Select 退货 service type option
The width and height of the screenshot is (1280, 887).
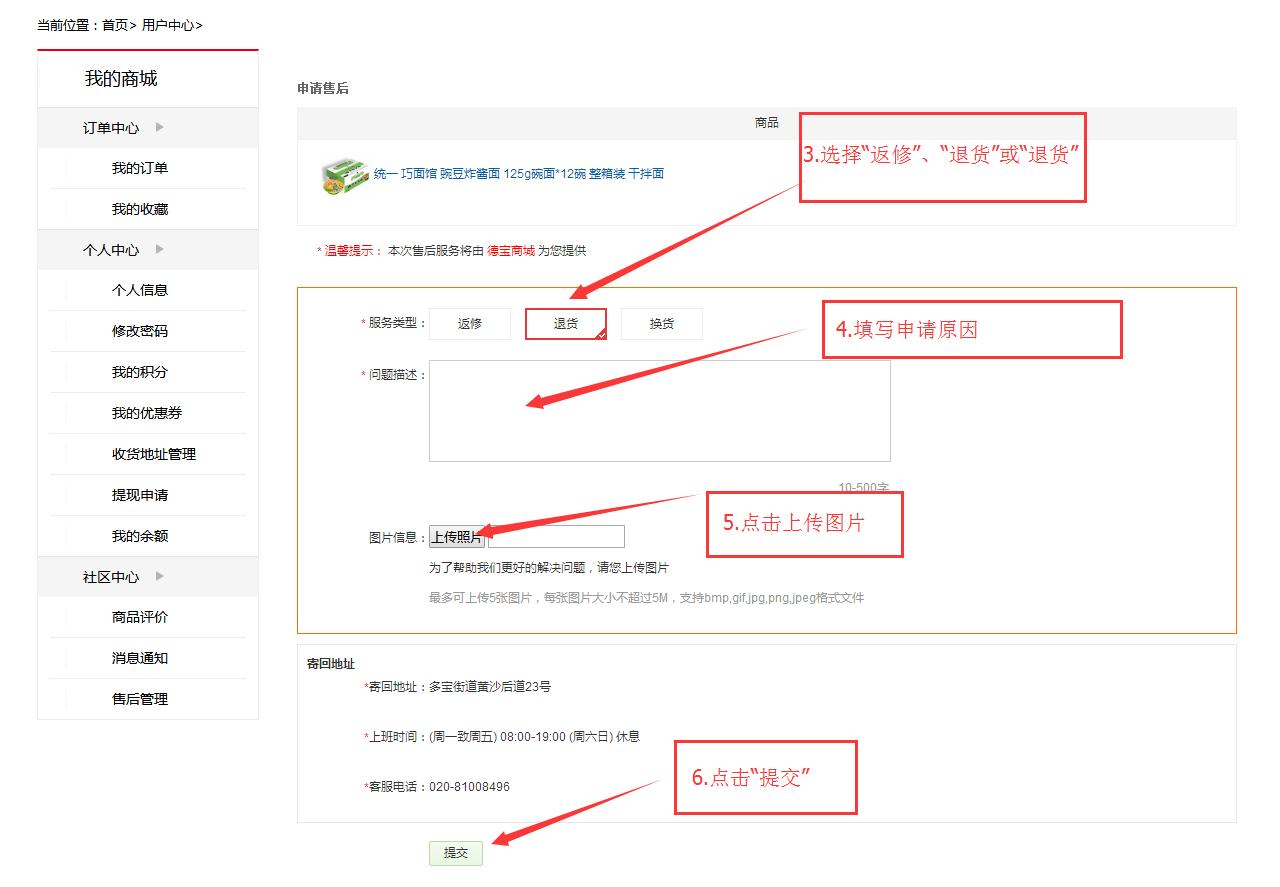click(x=566, y=324)
